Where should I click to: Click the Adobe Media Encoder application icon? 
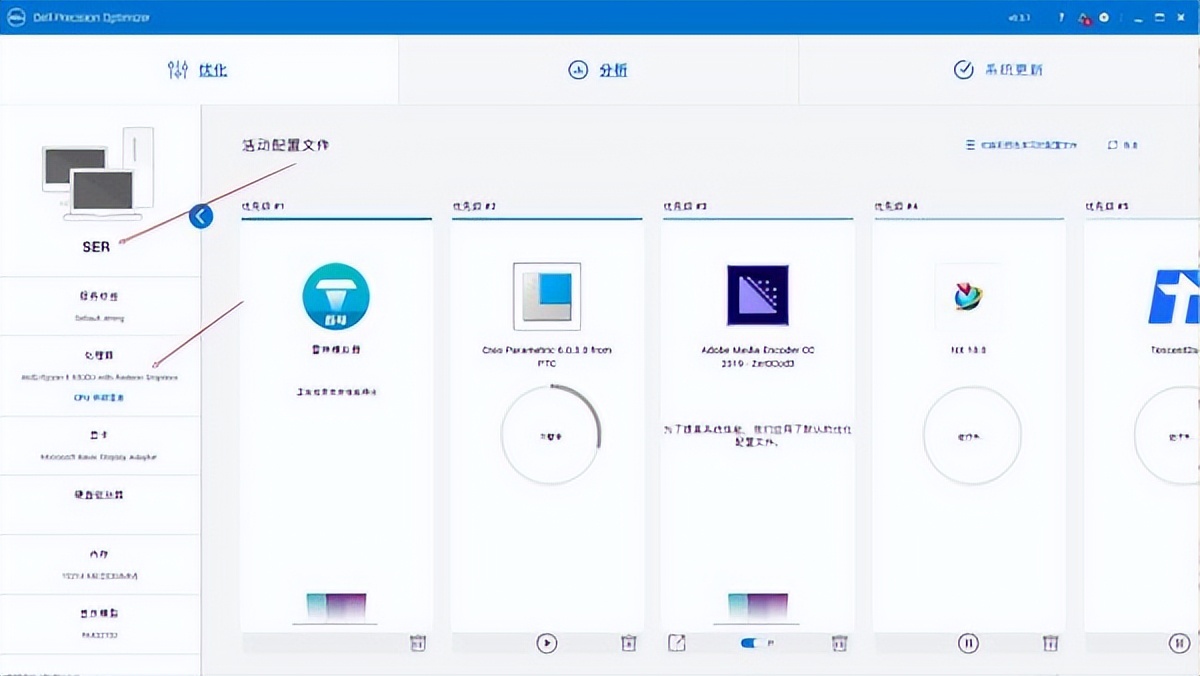coord(757,296)
